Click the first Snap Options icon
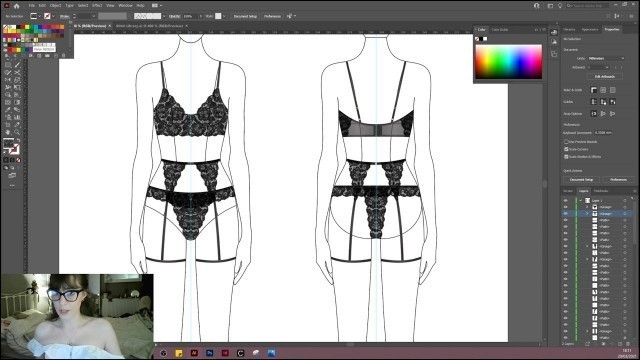 click(594, 114)
